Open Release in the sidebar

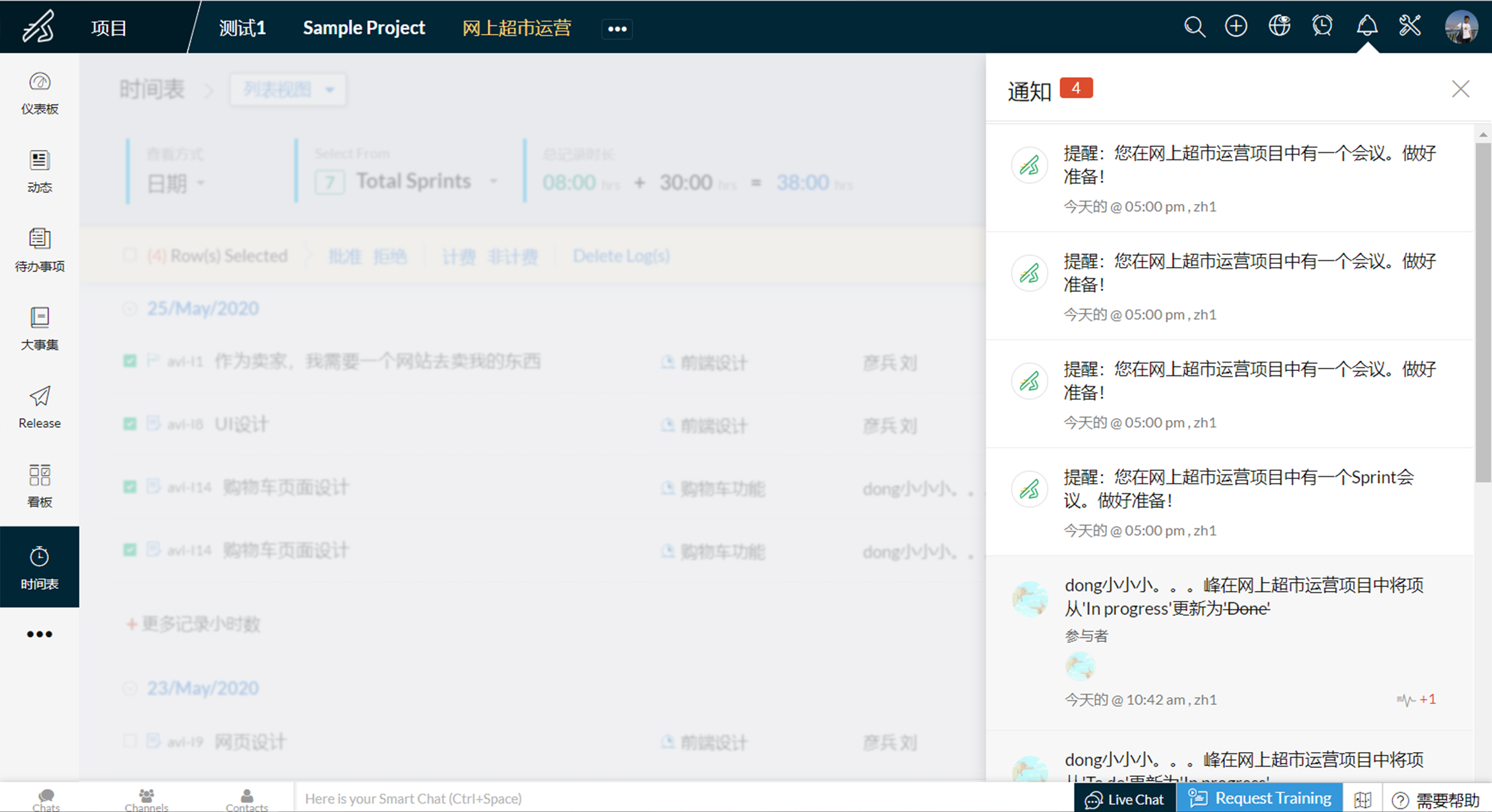[x=40, y=407]
